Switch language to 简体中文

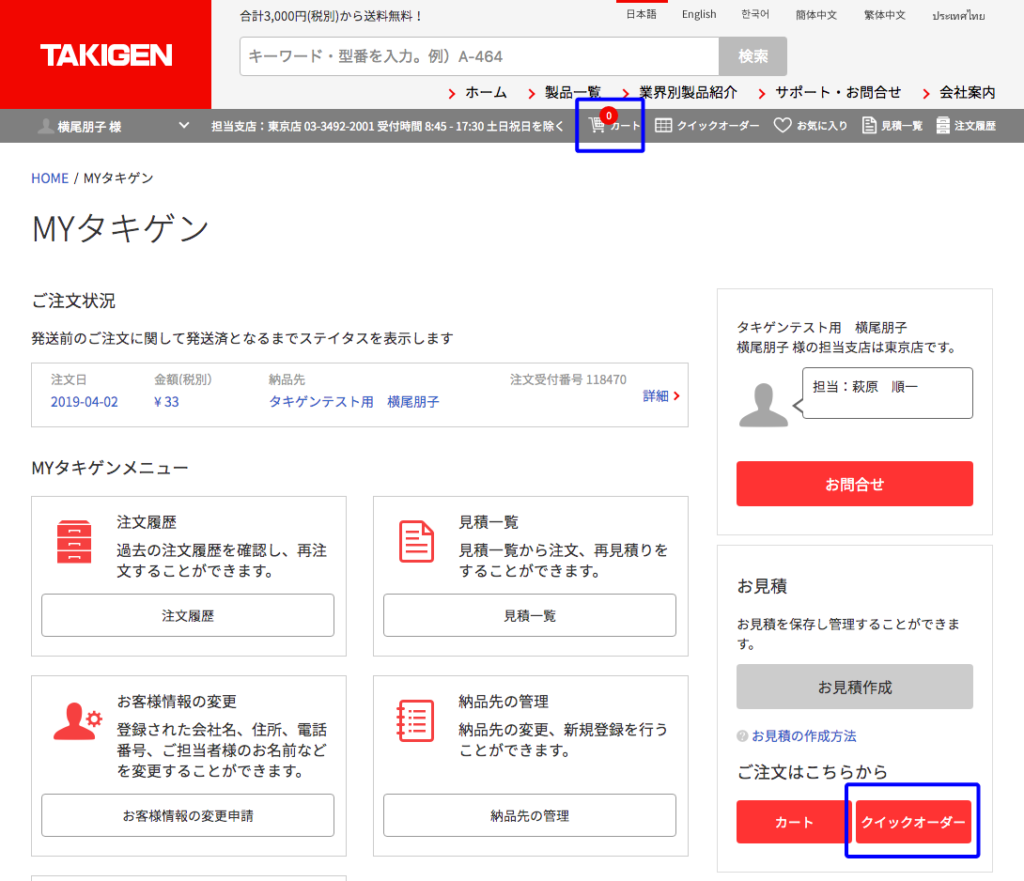coord(816,15)
